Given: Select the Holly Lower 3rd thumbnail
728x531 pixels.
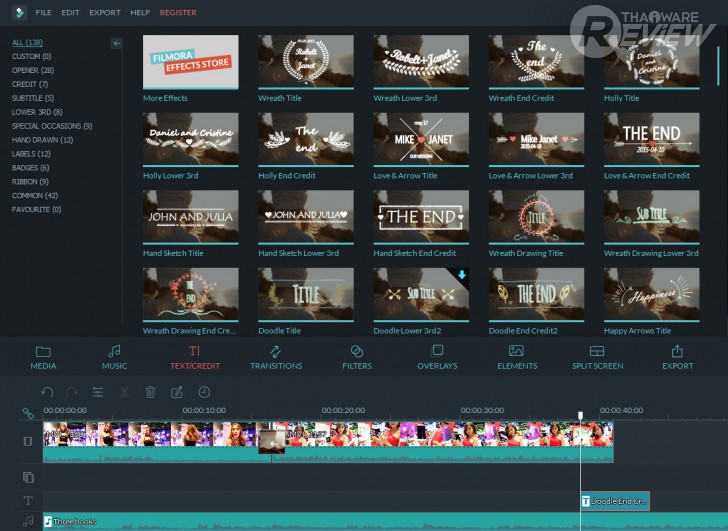Looking at the screenshot, I should [x=191, y=139].
